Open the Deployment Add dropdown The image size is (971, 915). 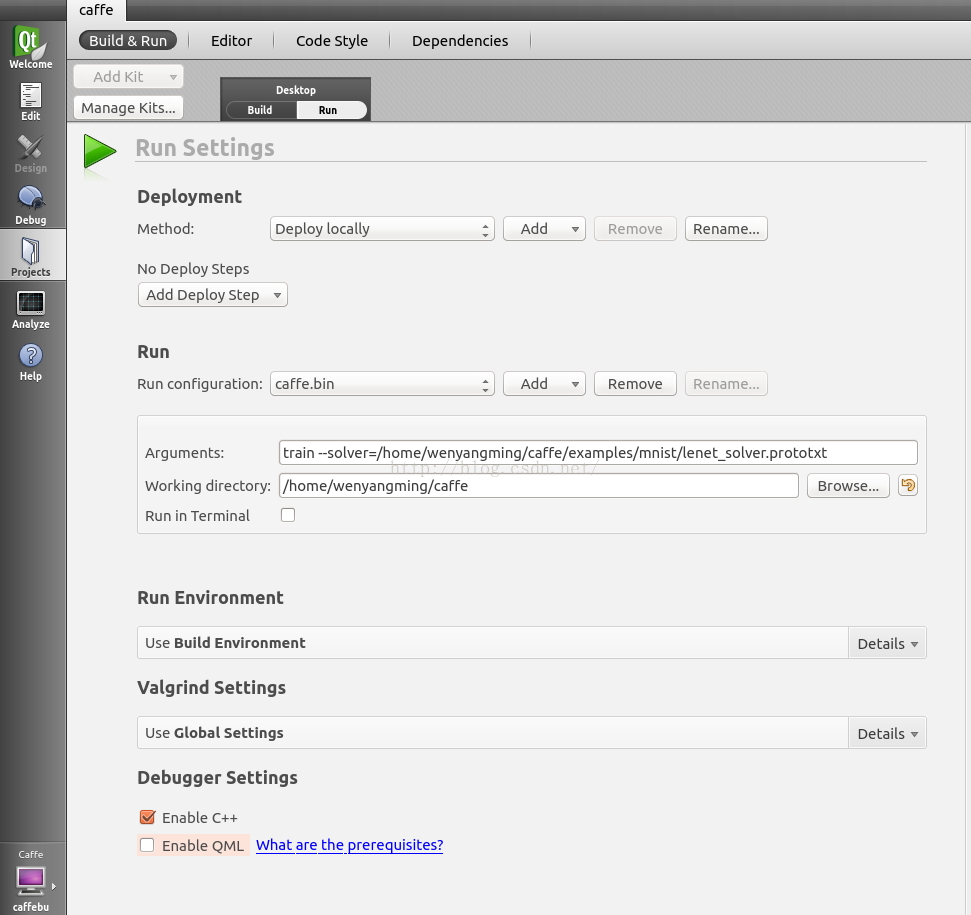pyautogui.click(x=544, y=229)
